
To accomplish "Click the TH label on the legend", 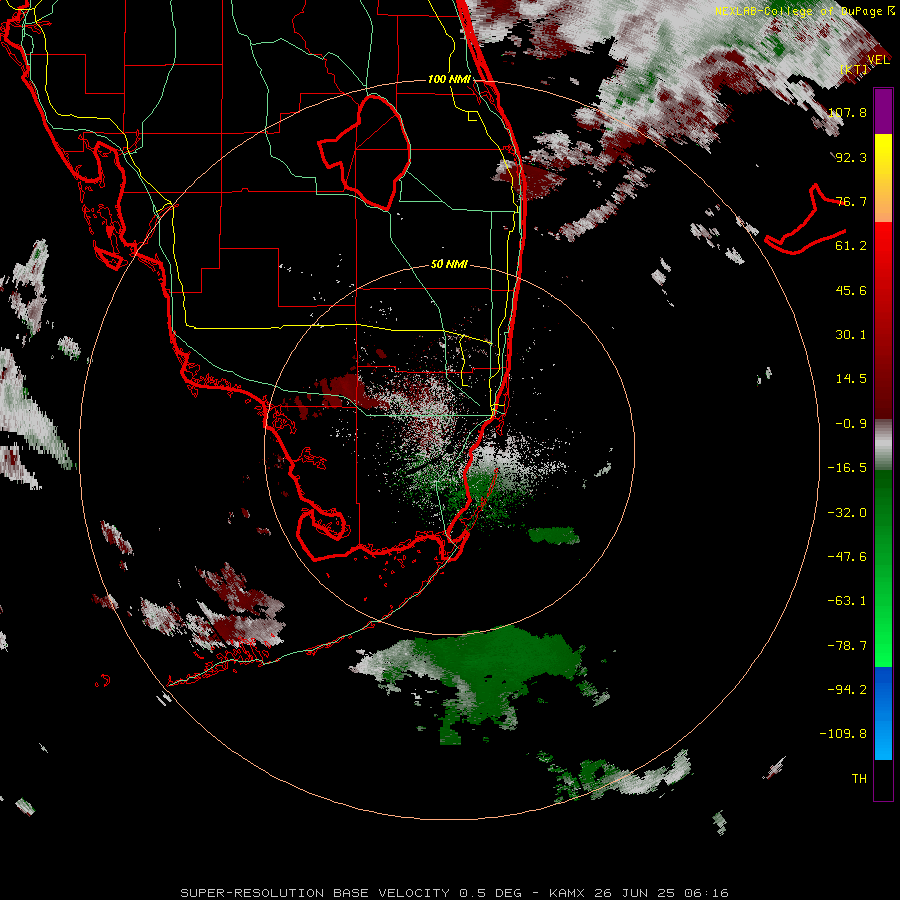I will (x=859, y=779).
